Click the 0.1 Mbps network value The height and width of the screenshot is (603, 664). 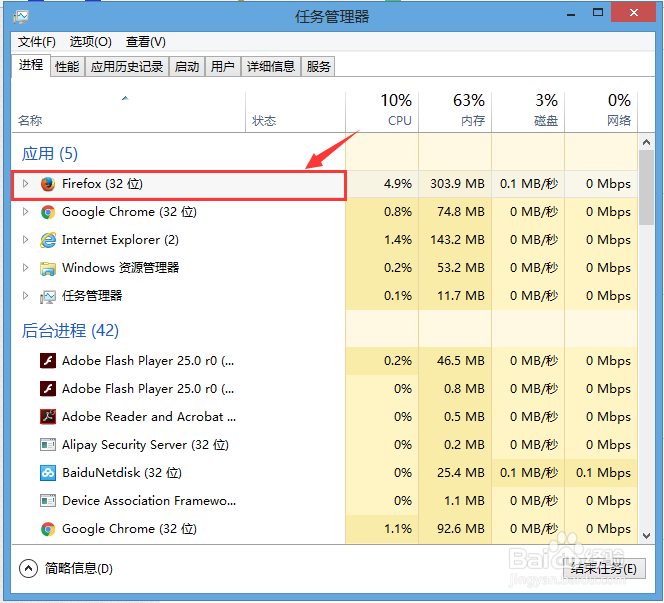(x=603, y=473)
